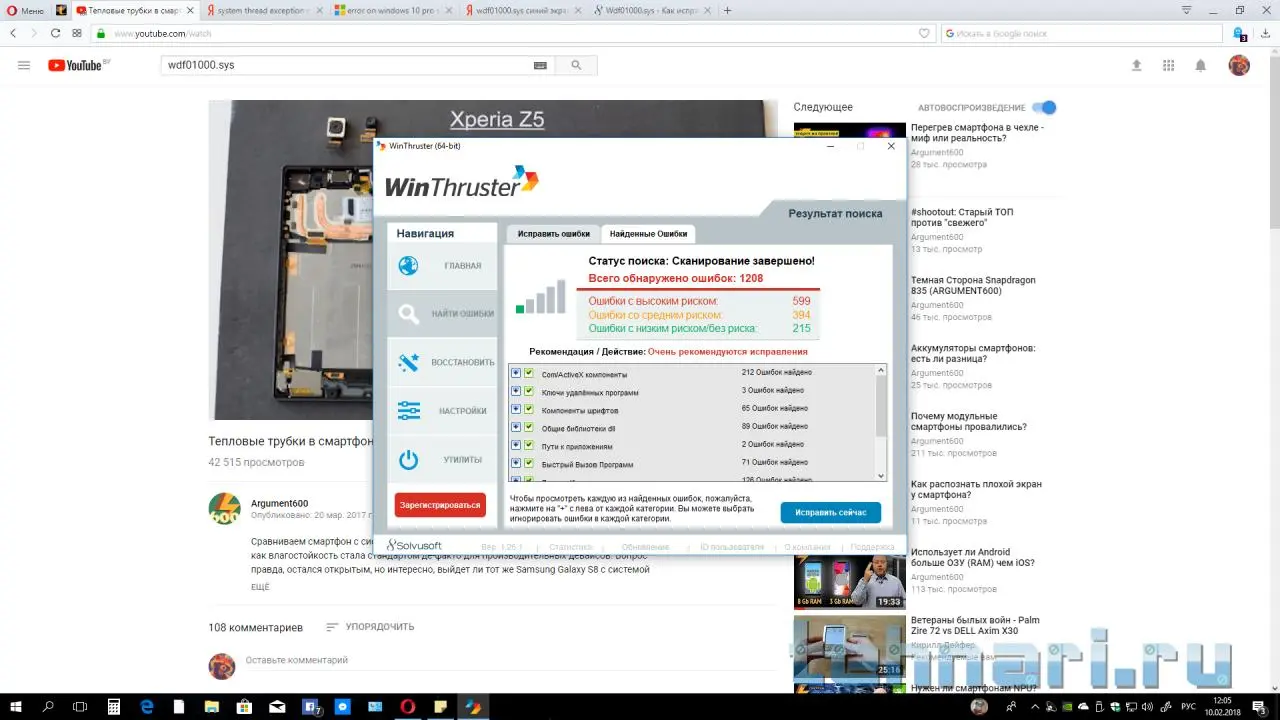Bookmark the page with the heart icon
Image resolution: width=1280 pixels, height=720 pixels.
[x=924, y=33]
